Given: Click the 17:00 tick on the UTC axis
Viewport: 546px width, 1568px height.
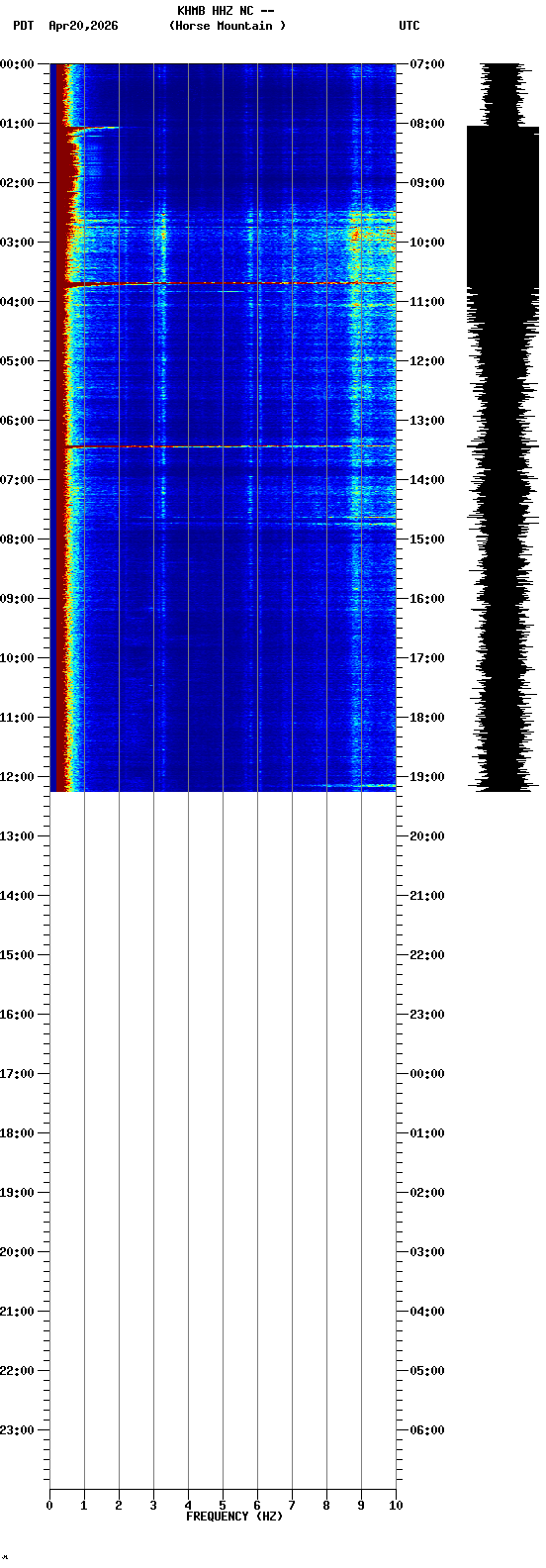Looking at the screenshot, I should [426, 658].
